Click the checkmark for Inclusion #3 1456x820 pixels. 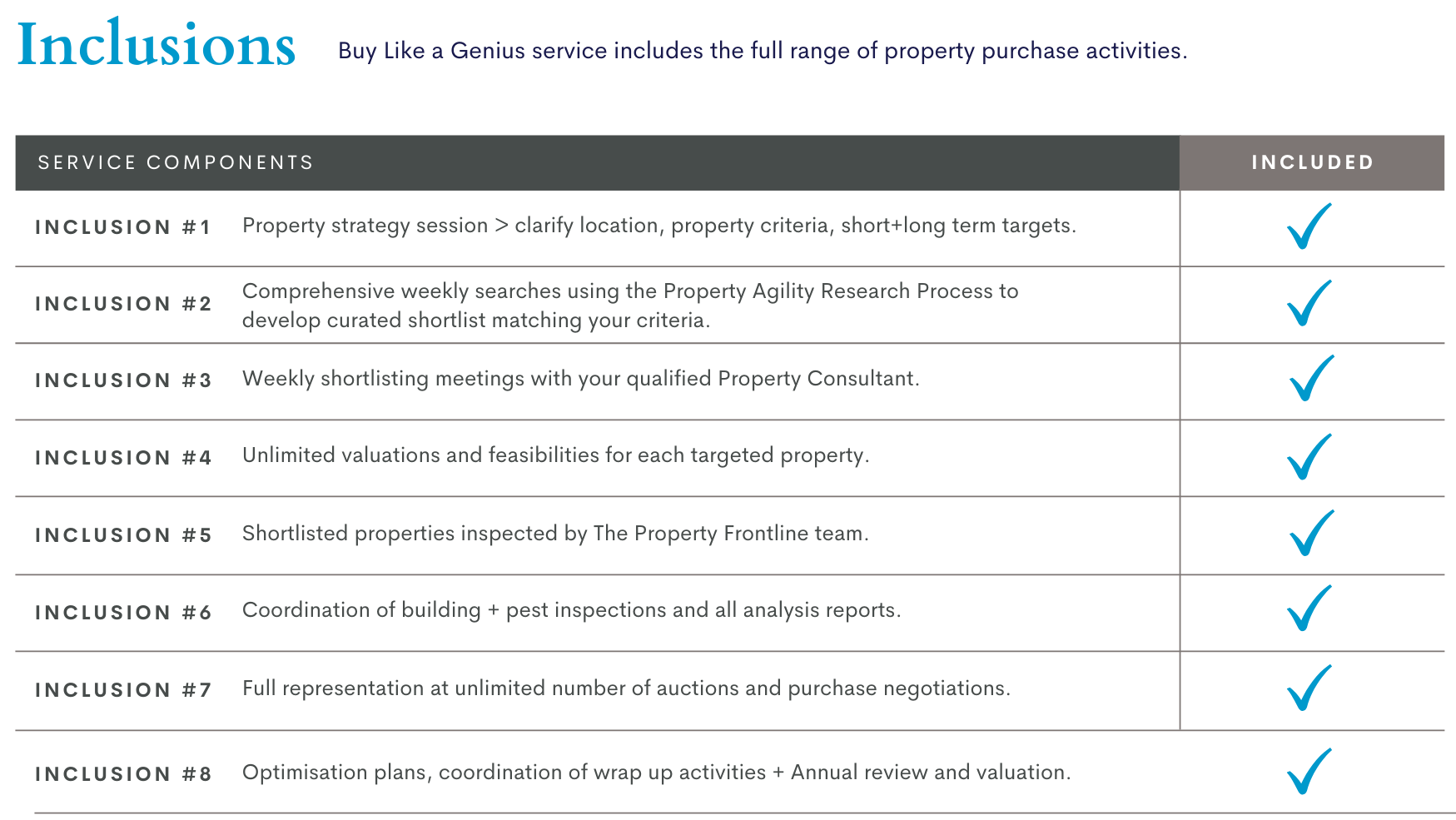tap(1311, 379)
